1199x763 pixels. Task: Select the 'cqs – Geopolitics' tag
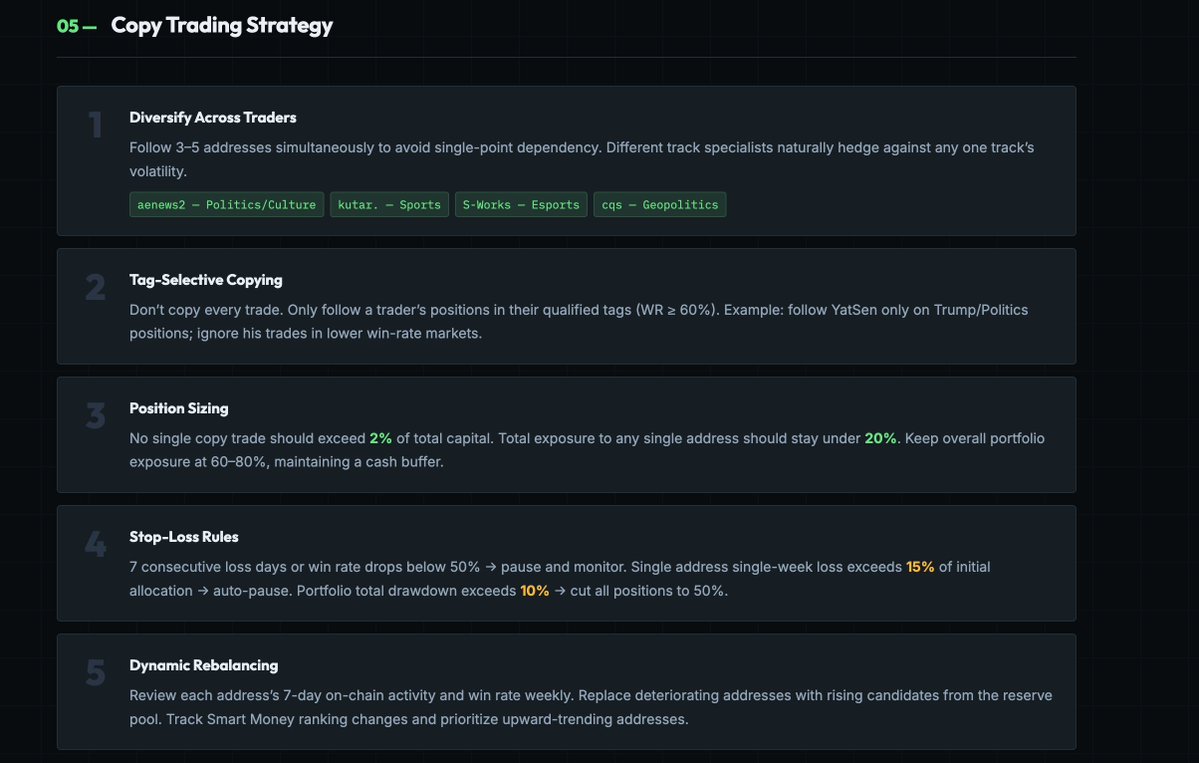tap(660, 205)
